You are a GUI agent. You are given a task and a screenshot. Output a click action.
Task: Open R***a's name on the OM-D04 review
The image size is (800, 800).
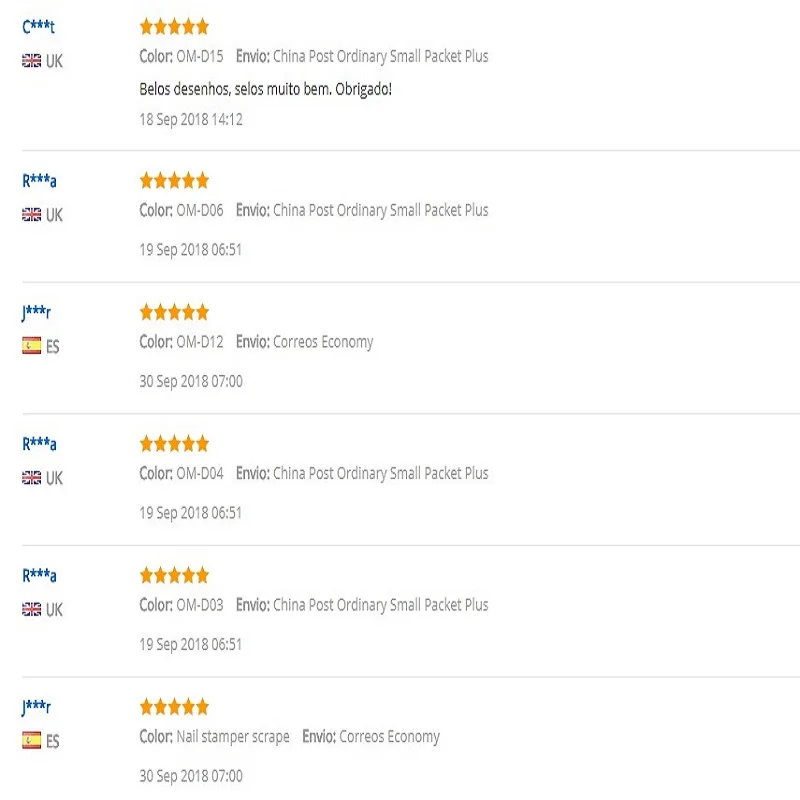coord(39,444)
